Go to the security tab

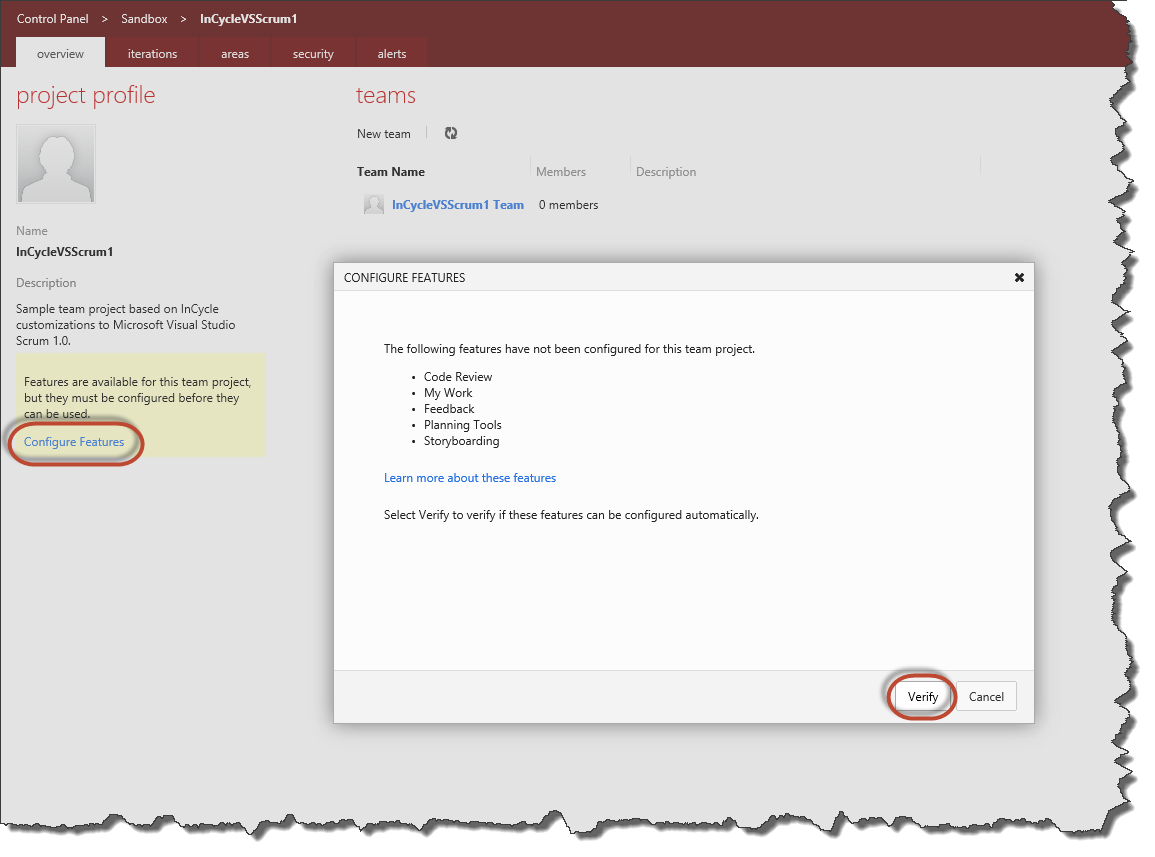pyautogui.click(x=313, y=54)
